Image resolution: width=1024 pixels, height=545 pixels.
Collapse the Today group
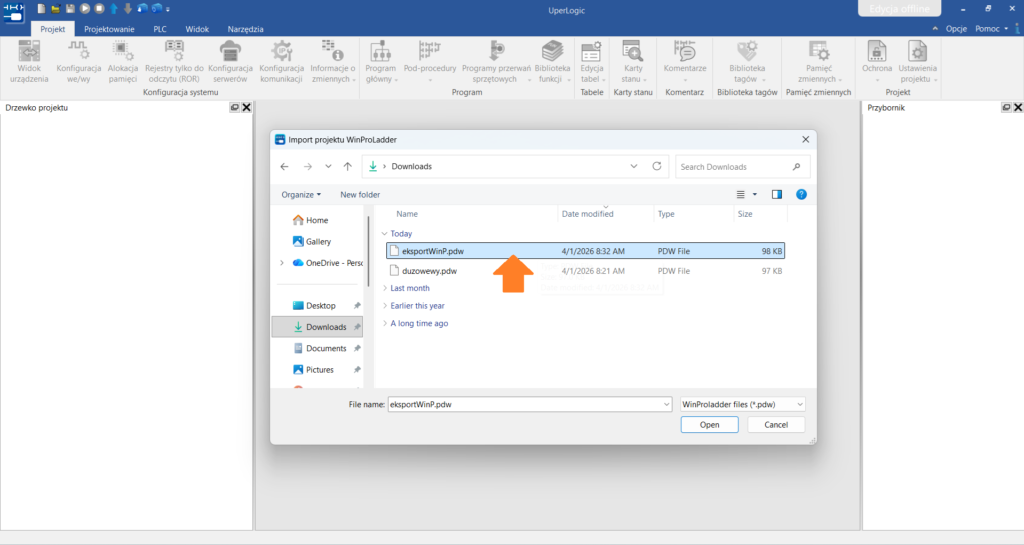(385, 234)
